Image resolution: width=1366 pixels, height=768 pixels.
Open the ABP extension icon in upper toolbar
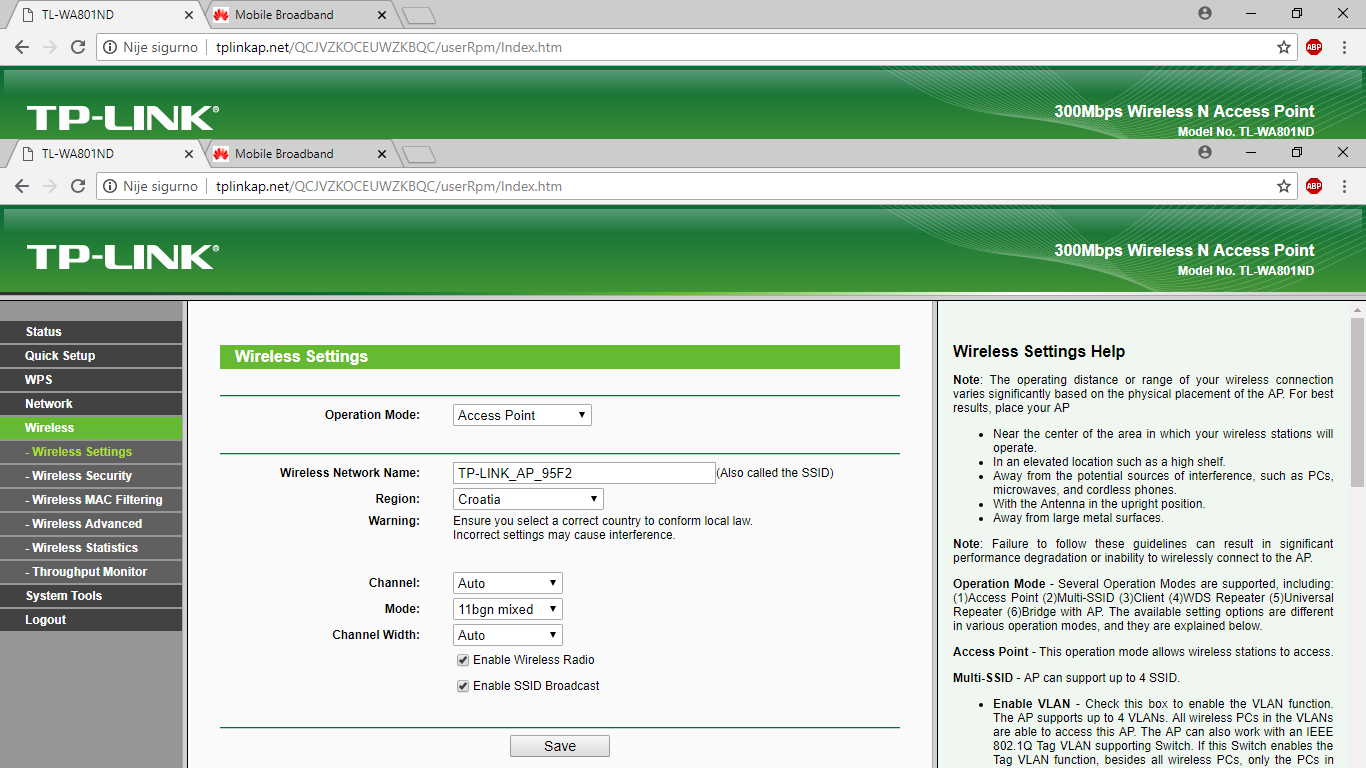click(1314, 47)
